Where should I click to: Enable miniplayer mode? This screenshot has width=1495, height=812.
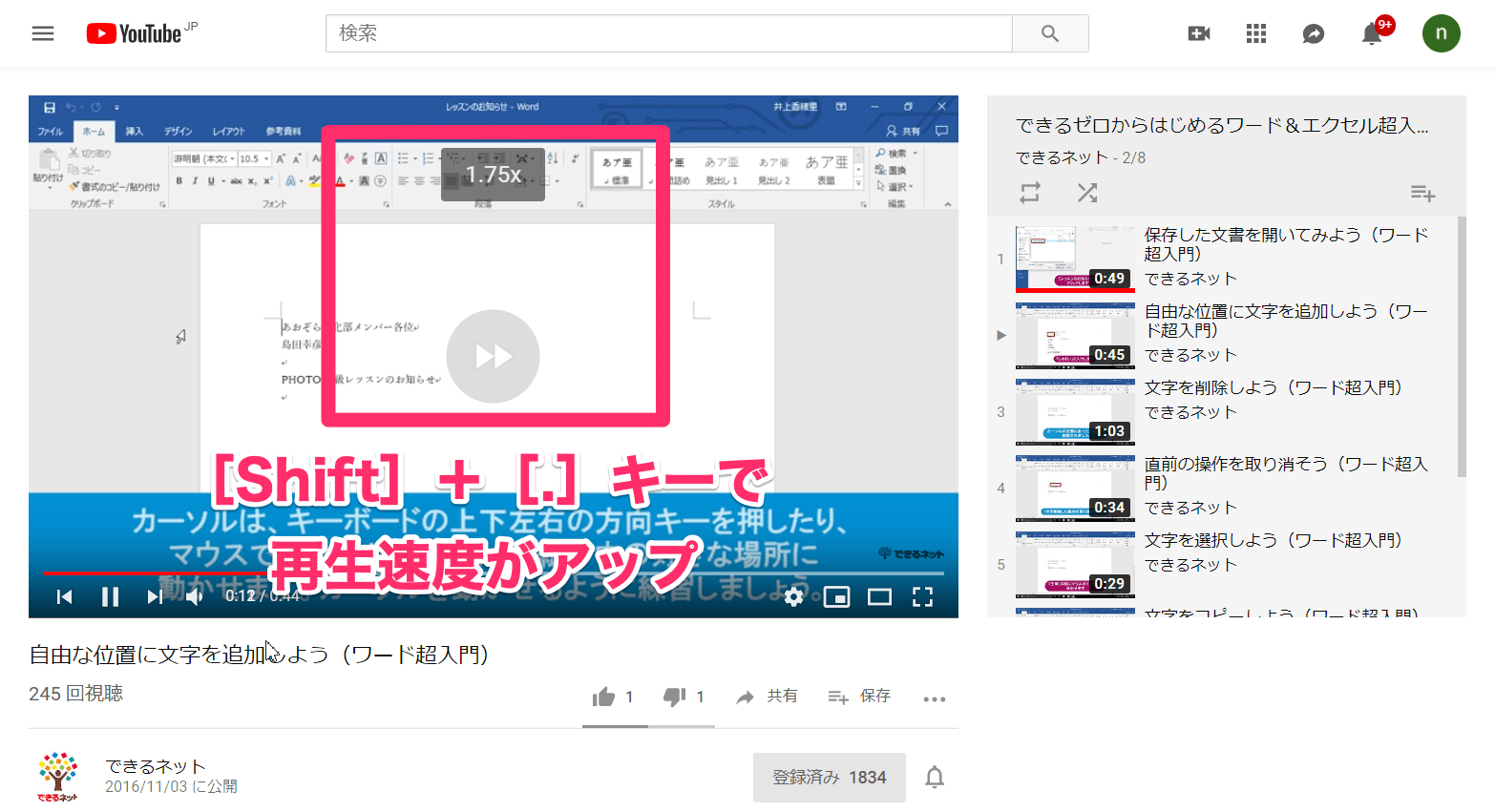tap(837, 596)
